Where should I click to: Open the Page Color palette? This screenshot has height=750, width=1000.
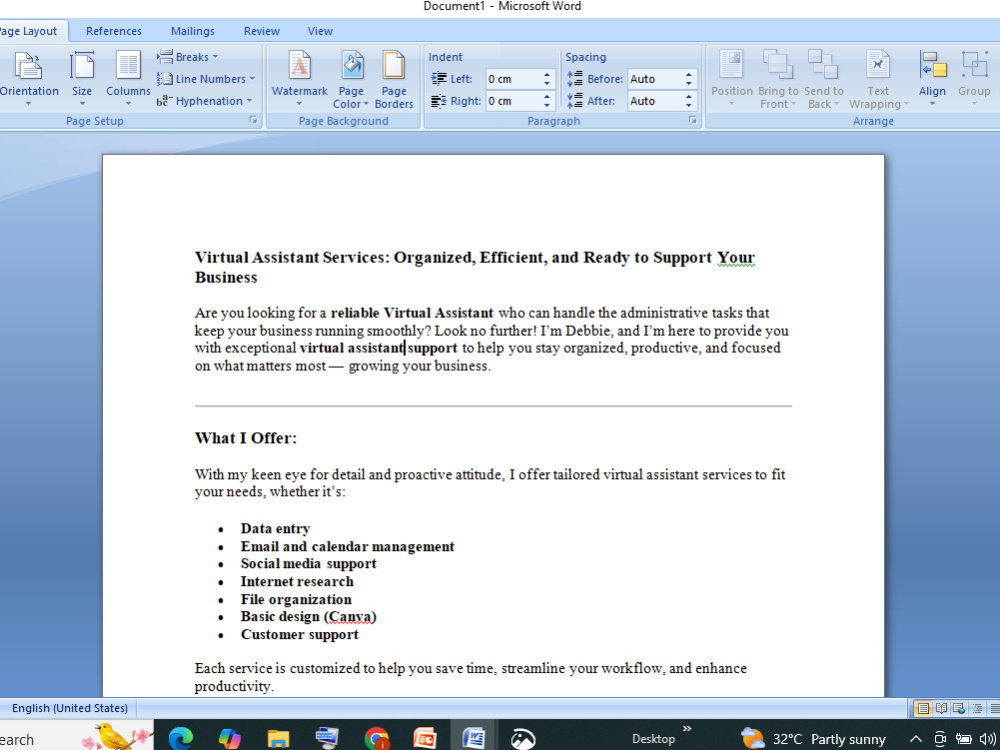click(x=351, y=79)
